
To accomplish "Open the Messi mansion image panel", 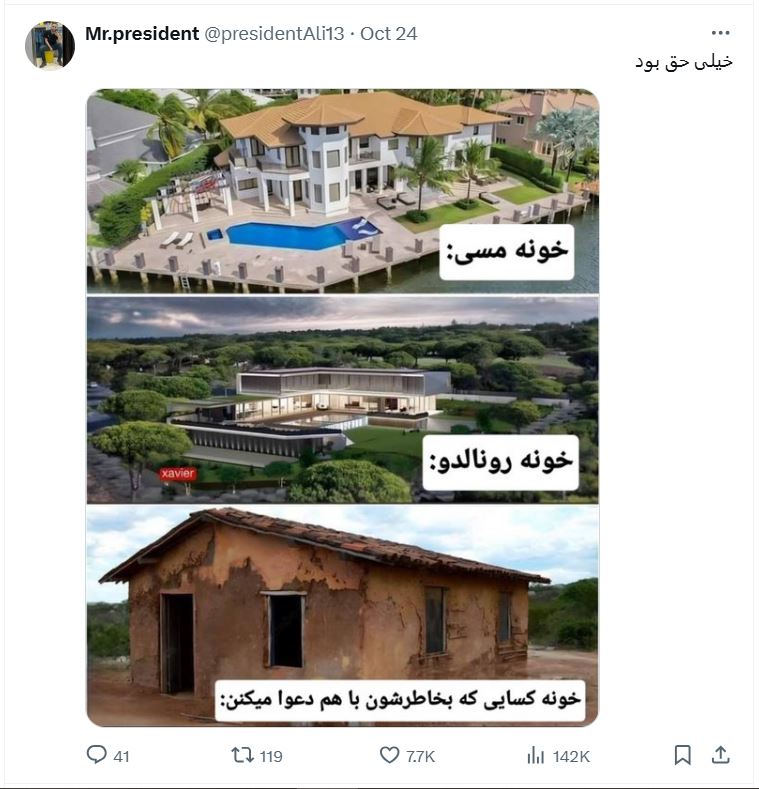I will pos(343,191).
